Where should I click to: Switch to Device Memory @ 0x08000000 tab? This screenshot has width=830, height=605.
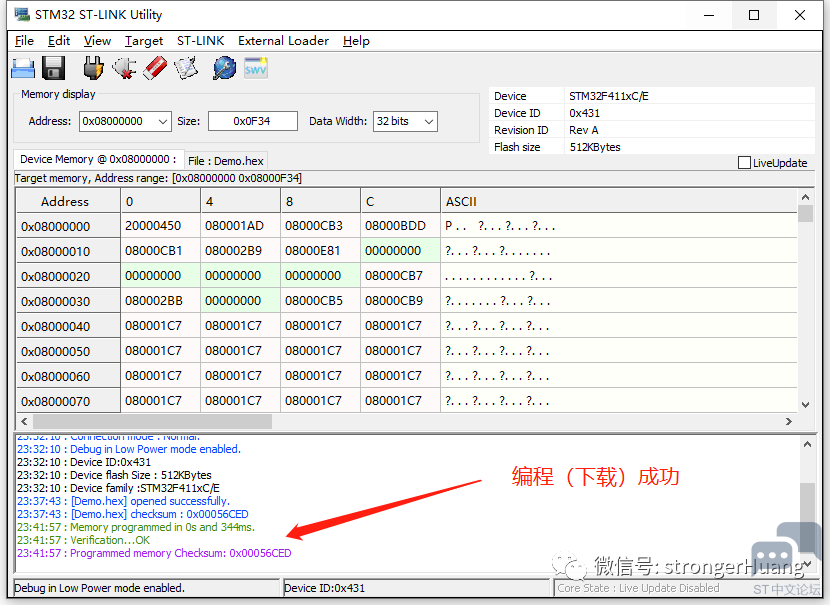tap(98, 159)
